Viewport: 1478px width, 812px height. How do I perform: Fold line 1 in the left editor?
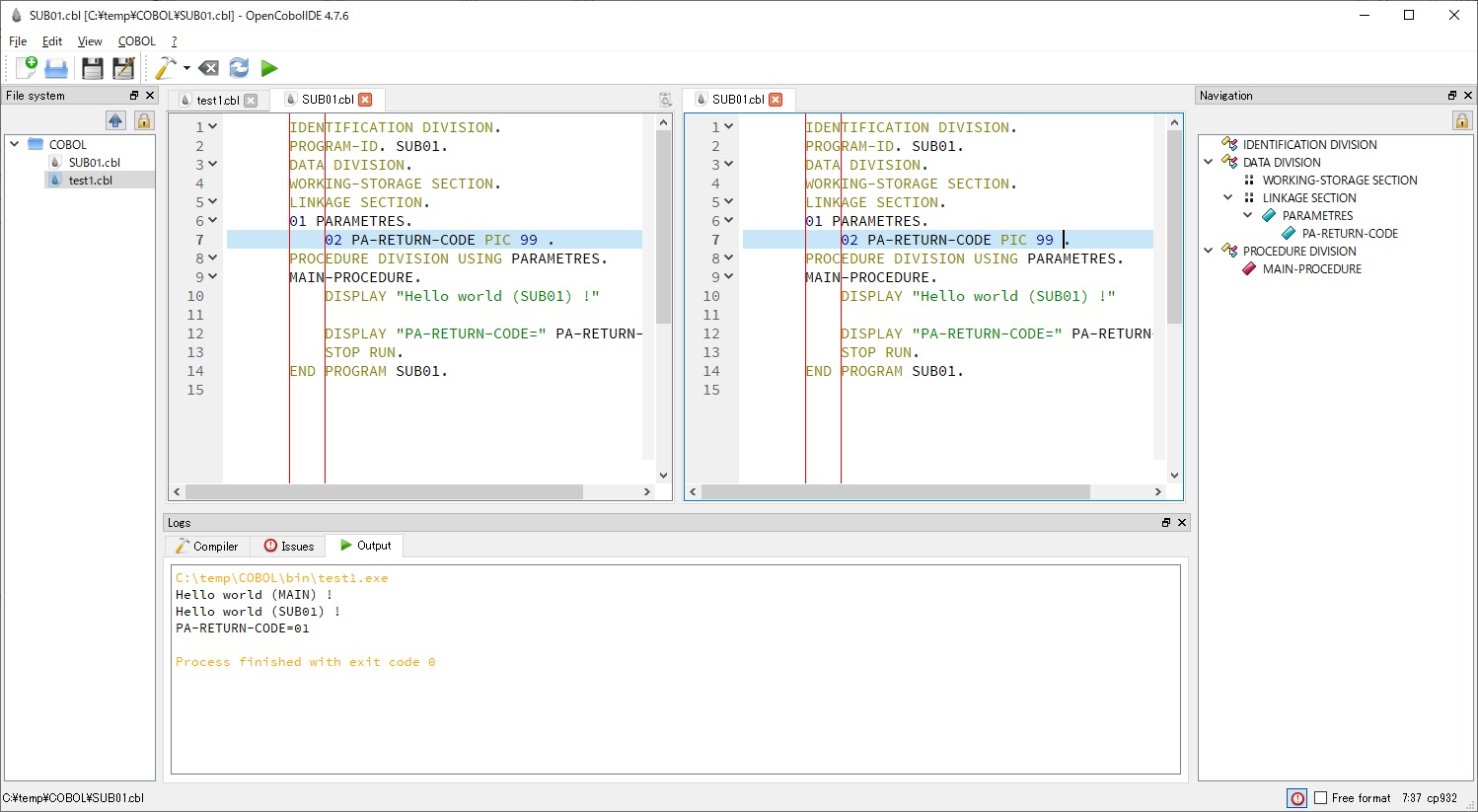pyautogui.click(x=212, y=126)
